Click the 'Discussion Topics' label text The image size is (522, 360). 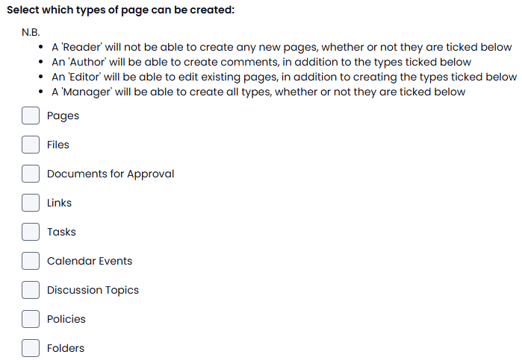click(x=93, y=290)
